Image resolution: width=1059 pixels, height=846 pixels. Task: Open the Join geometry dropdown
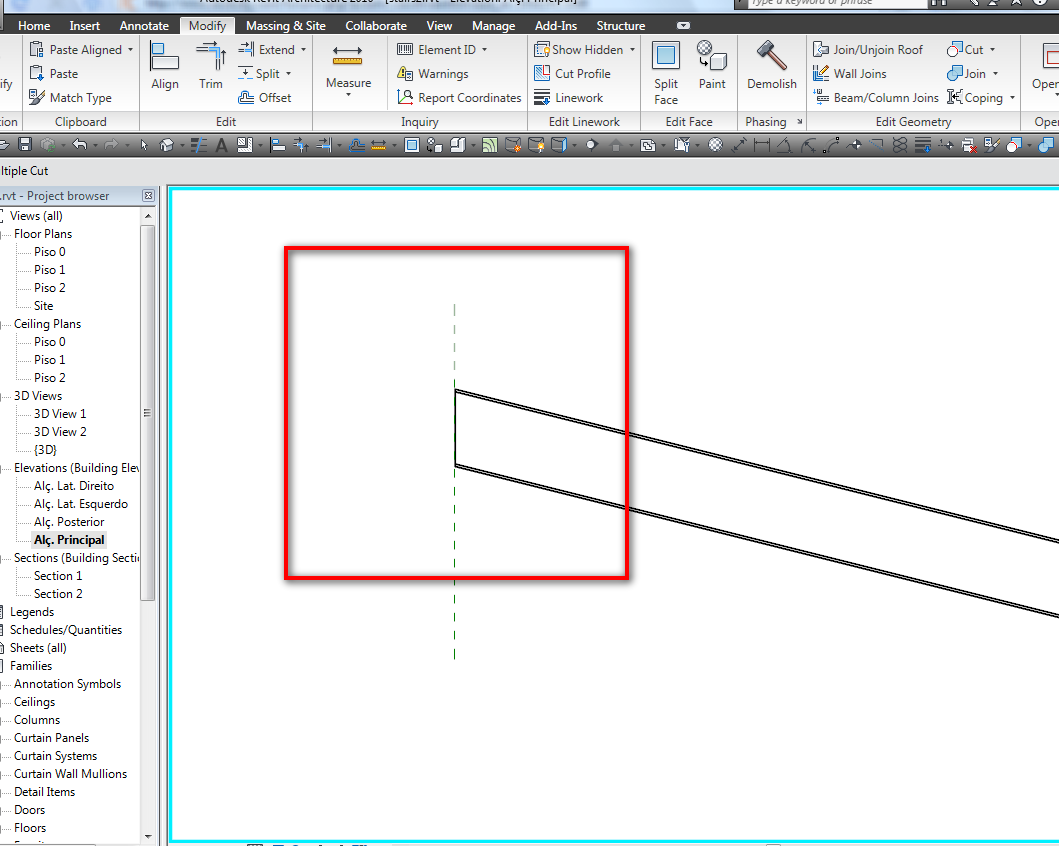point(995,74)
